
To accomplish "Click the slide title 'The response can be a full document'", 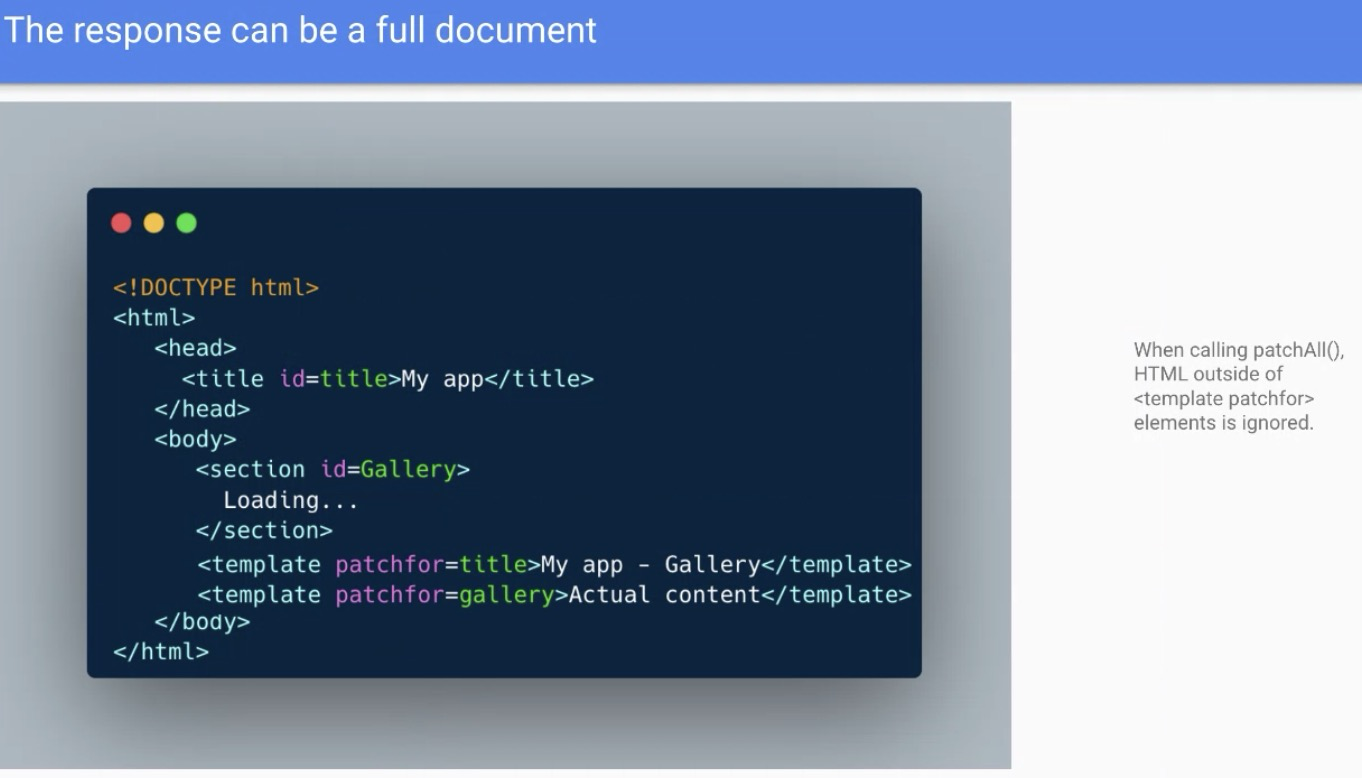I will pyautogui.click(x=300, y=30).
